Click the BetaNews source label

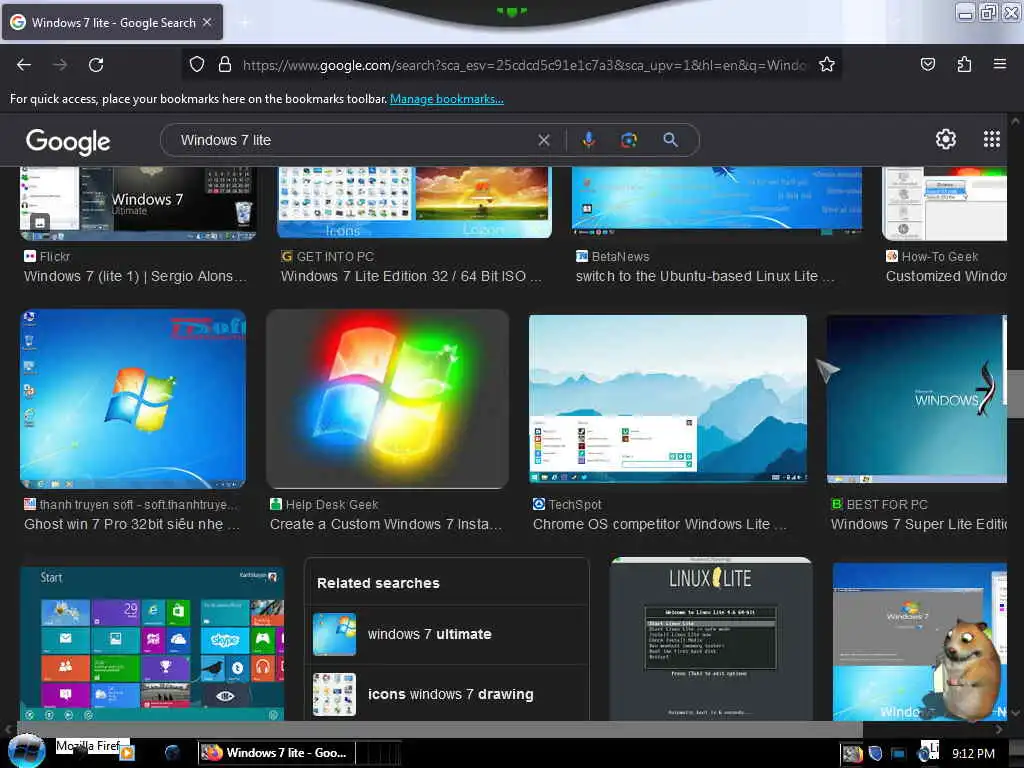pos(613,257)
